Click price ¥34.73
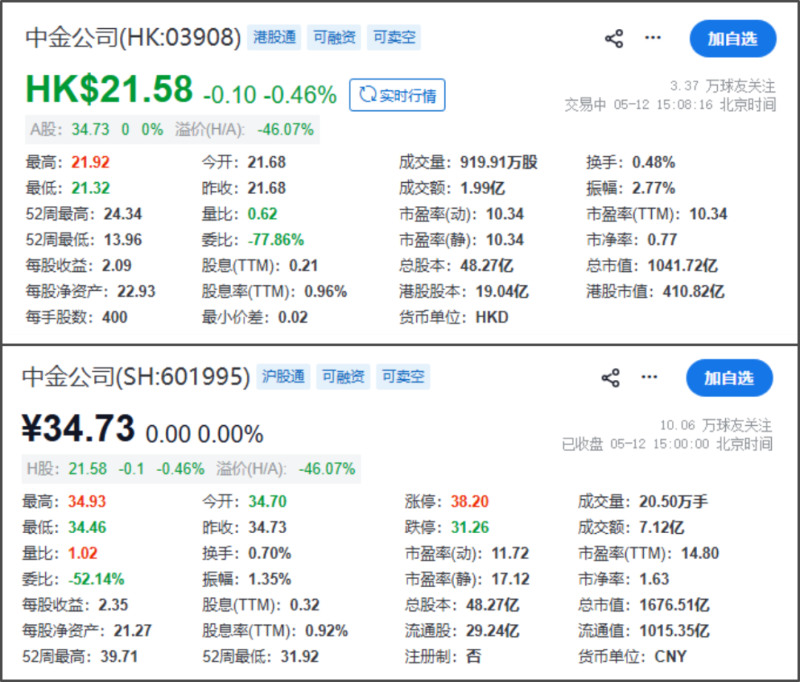 [78, 428]
